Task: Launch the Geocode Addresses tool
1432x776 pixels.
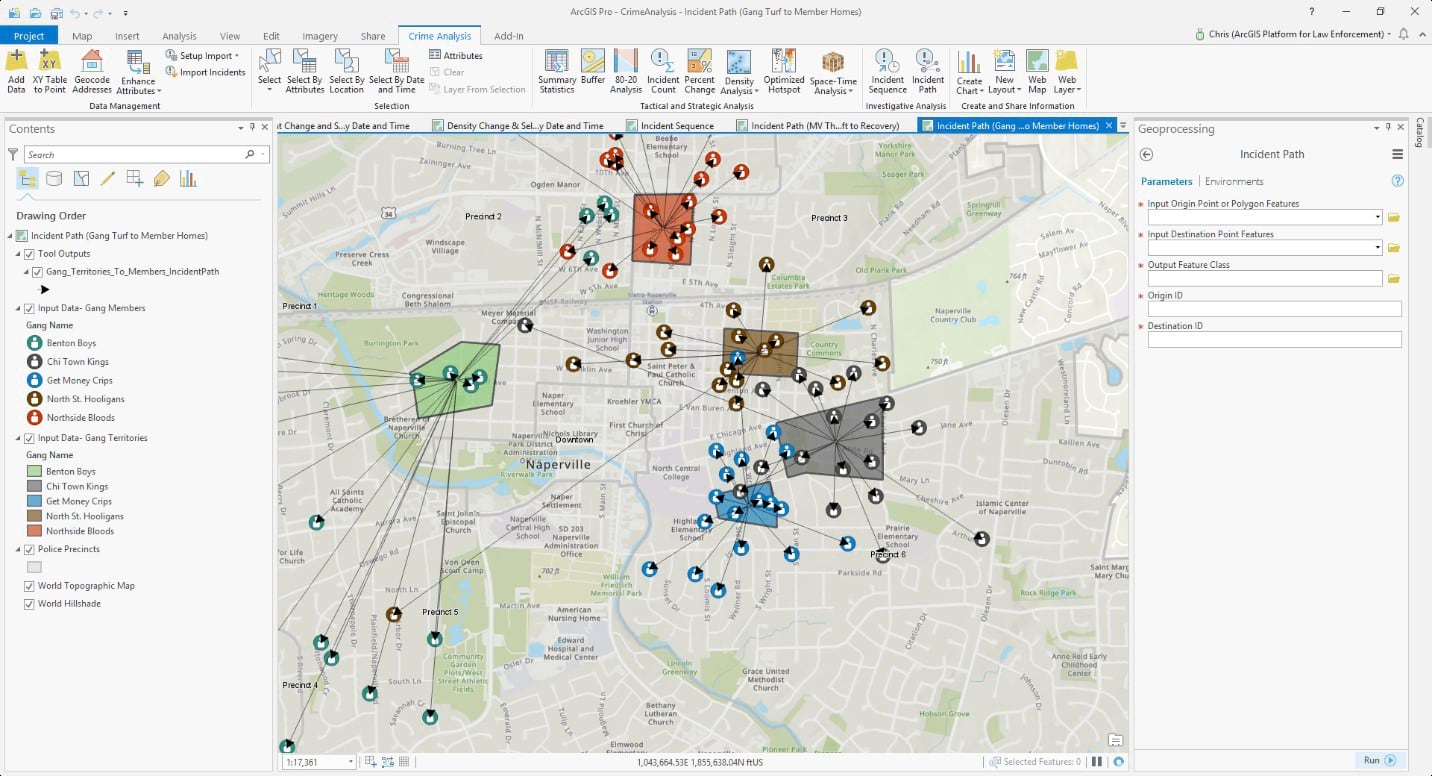Action: pyautogui.click(x=92, y=71)
